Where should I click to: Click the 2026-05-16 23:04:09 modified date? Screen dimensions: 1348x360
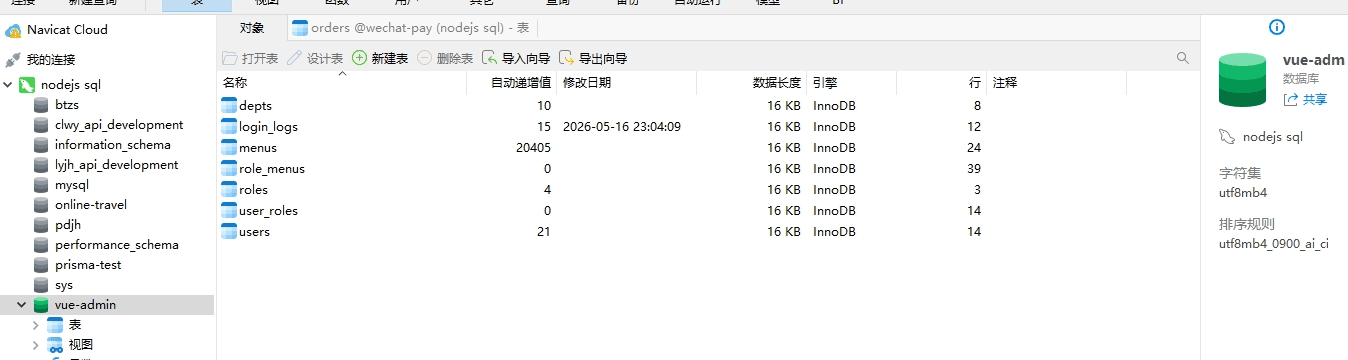(622, 127)
